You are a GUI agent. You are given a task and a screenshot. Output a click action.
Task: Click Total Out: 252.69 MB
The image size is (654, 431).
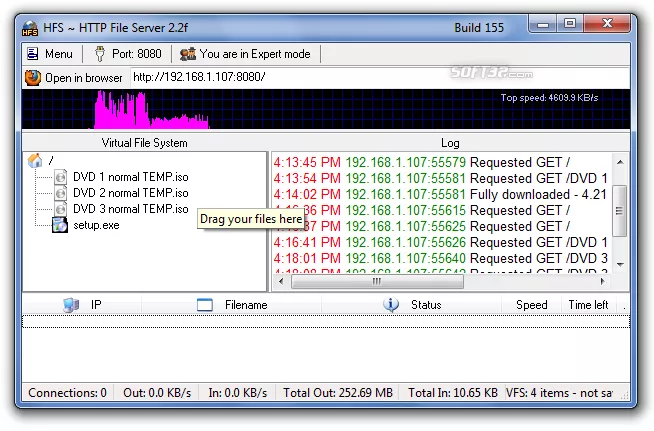point(338,393)
